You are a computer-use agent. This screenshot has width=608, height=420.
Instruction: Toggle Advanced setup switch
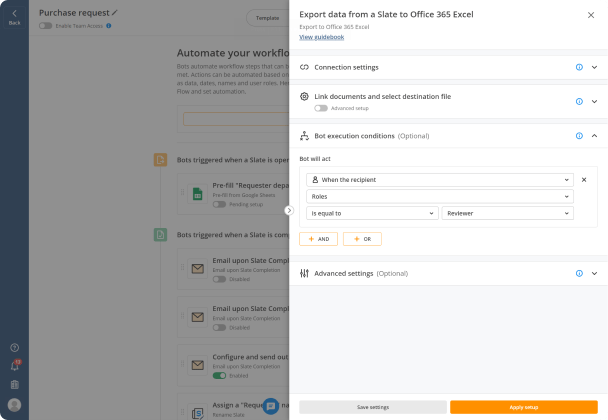point(321,108)
